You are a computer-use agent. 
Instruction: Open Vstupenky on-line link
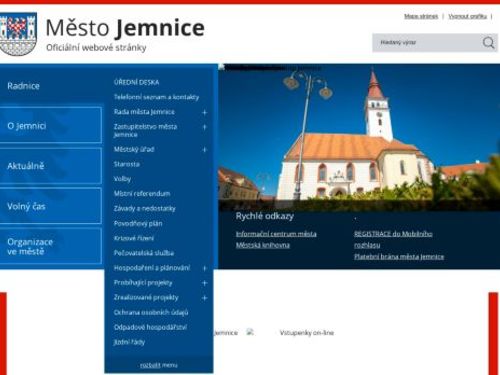307,333
